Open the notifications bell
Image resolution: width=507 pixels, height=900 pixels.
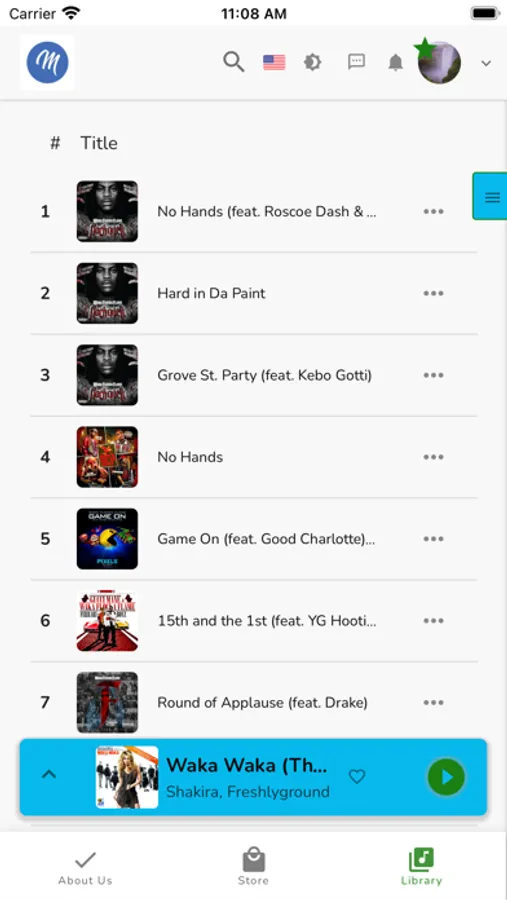396,62
